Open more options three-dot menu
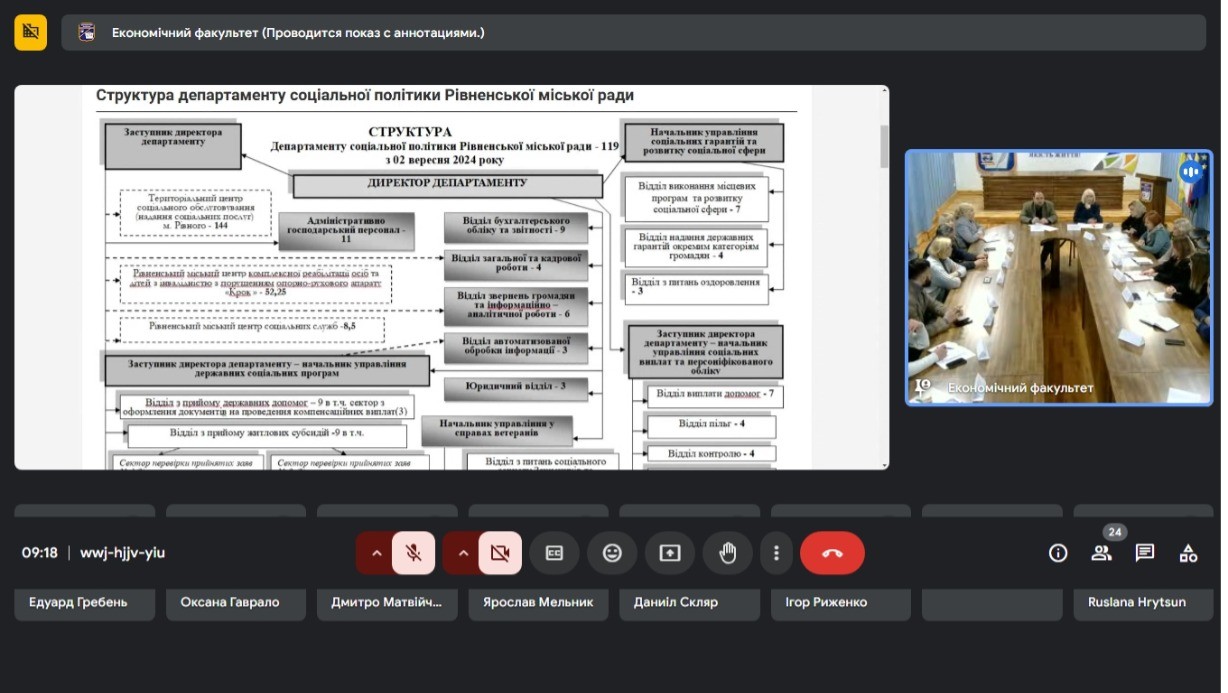1228x693 pixels. (776, 553)
